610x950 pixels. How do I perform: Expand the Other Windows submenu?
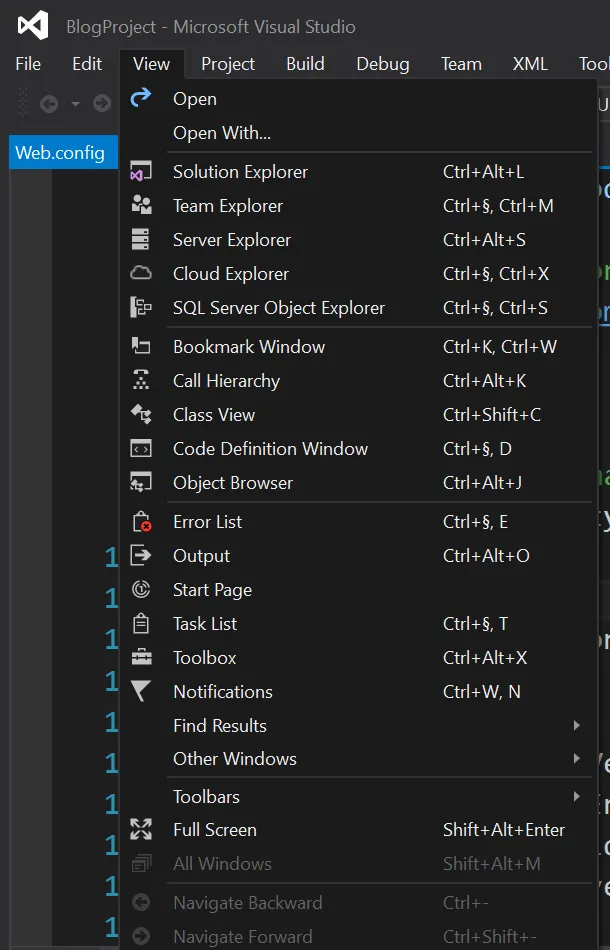click(577, 759)
